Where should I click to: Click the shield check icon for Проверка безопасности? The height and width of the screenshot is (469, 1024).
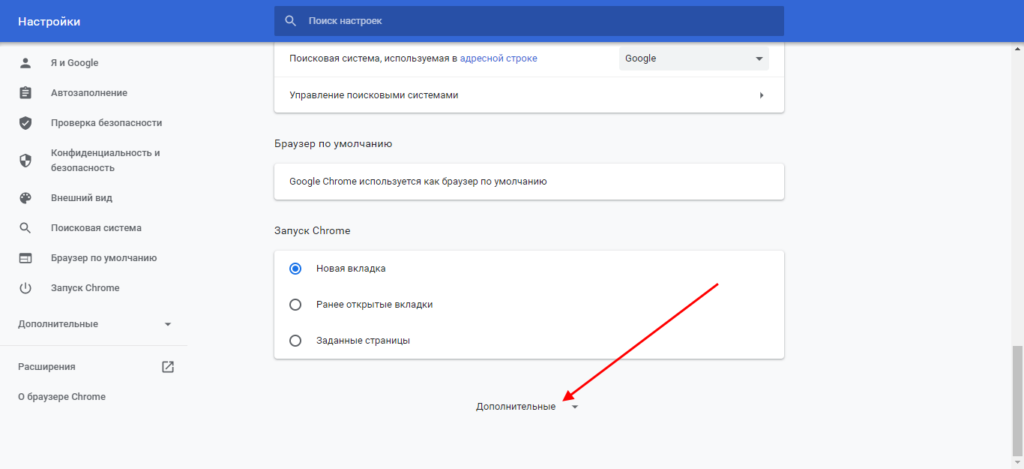(26, 123)
